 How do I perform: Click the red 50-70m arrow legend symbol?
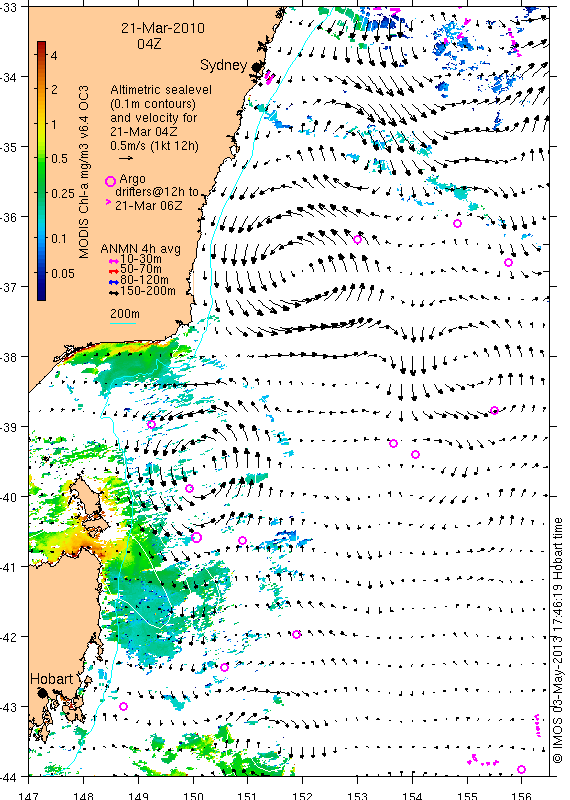(x=114, y=271)
